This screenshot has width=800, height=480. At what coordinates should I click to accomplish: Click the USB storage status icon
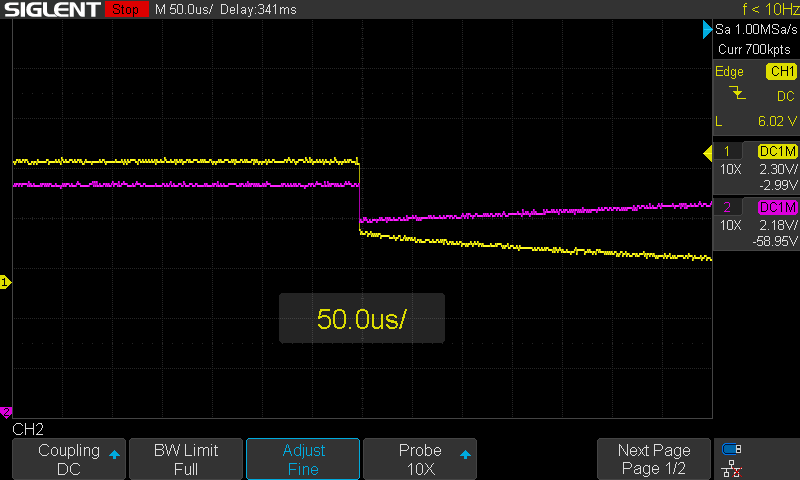[x=732, y=449]
